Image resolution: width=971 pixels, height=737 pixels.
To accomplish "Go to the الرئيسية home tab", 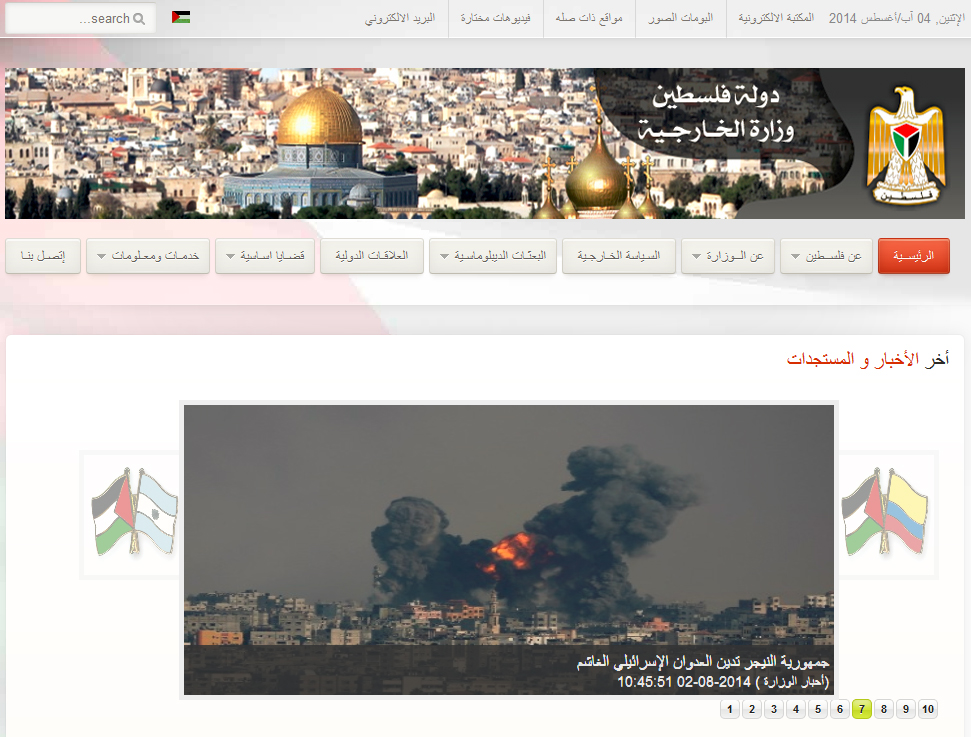I will coord(913,256).
